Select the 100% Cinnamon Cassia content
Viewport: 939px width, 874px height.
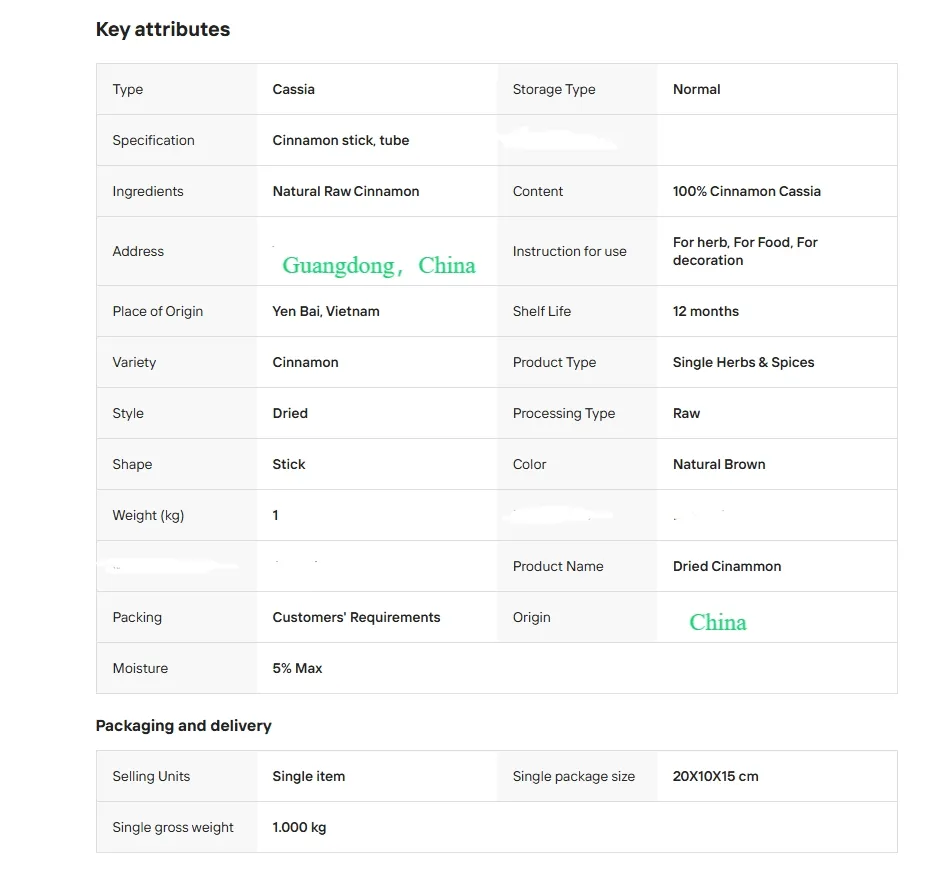(x=746, y=191)
